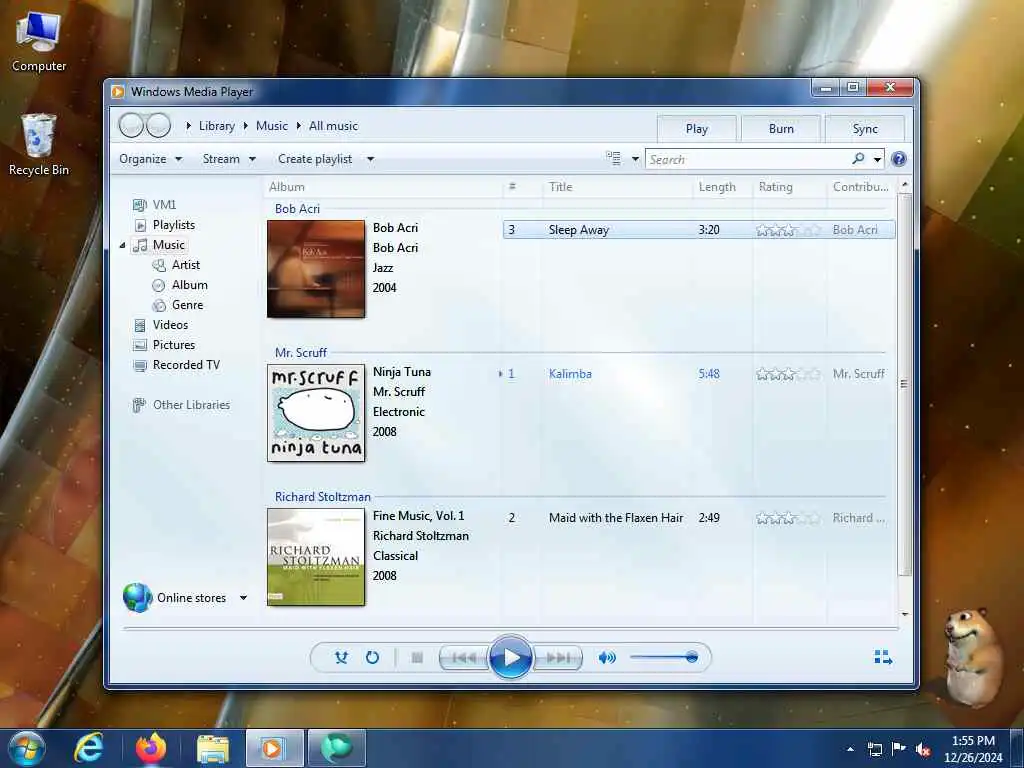The width and height of the screenshot is (1024, 768).
Task: Toggle repeat mode button
Action: [x=372, y=658]
